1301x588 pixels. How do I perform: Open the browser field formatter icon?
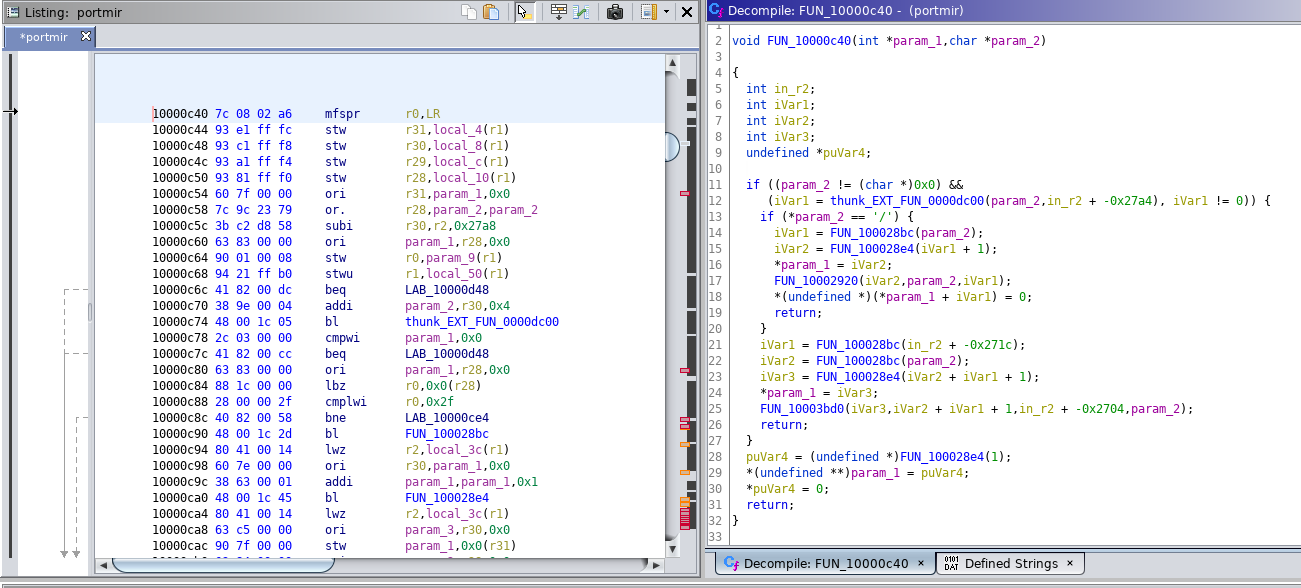pyautogui.click(x=558, y=12)
